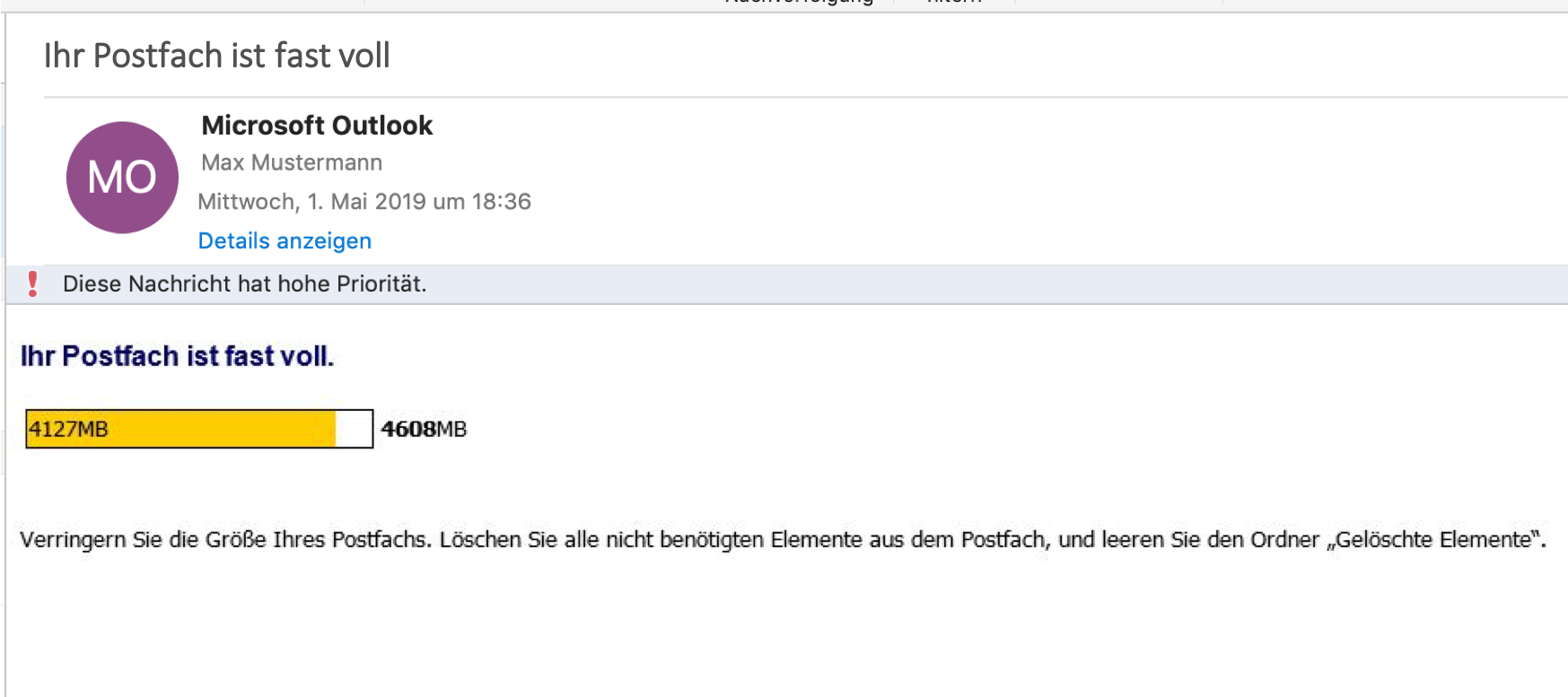Select the Gelöschte Elemente text in message body
Image resolution: width=1568 pixels, height=697 pixels.
click(x=1434, y=539)
